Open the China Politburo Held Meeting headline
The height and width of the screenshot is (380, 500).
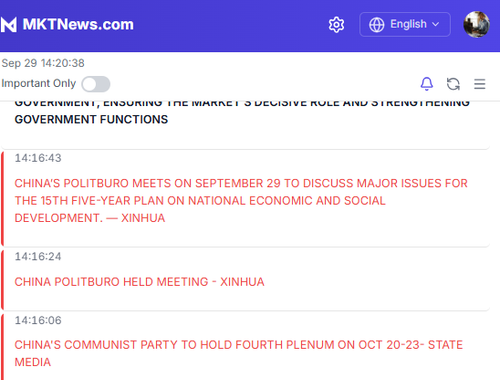[x=139, y=282]
